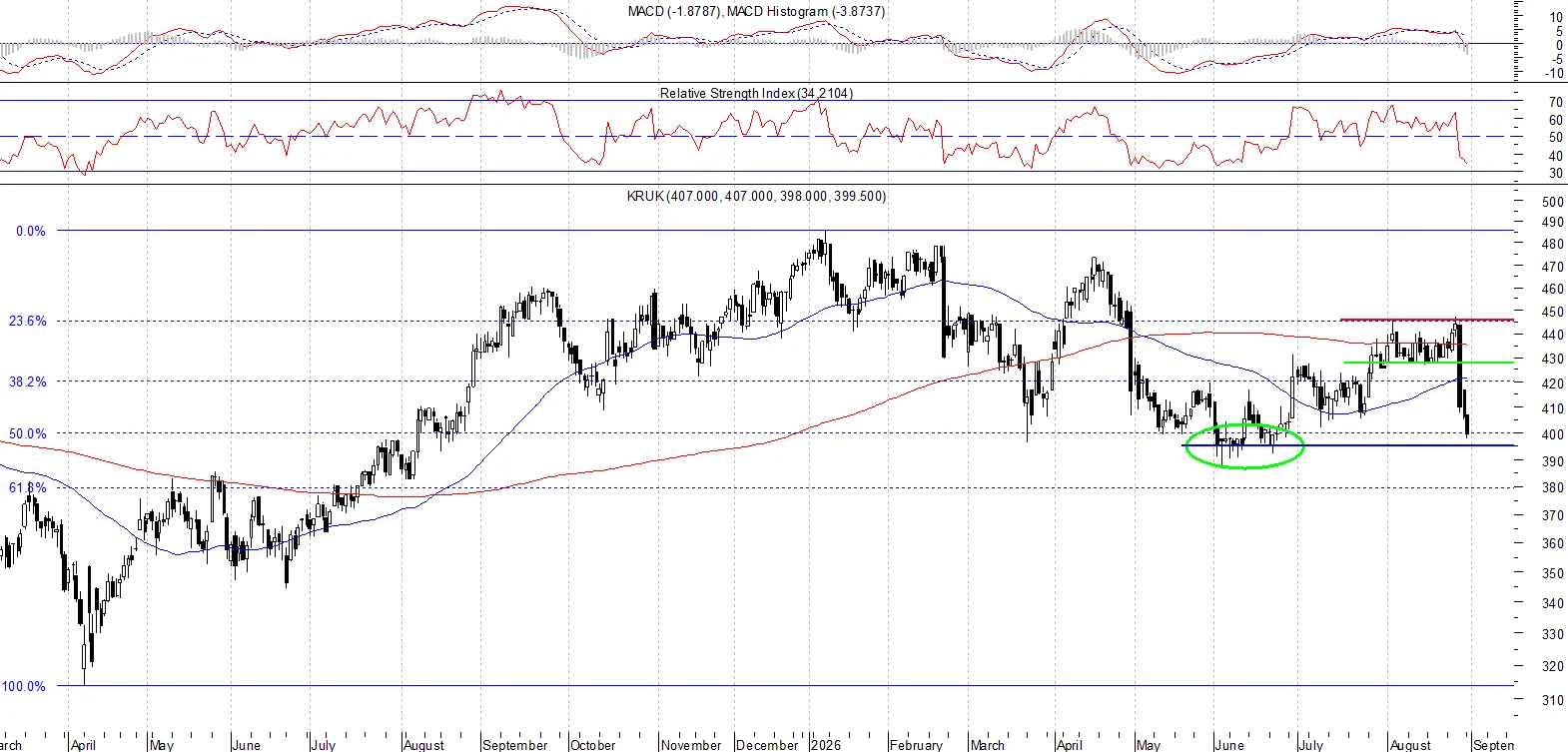Select the 330 value on the price axis

point(1553,634)
